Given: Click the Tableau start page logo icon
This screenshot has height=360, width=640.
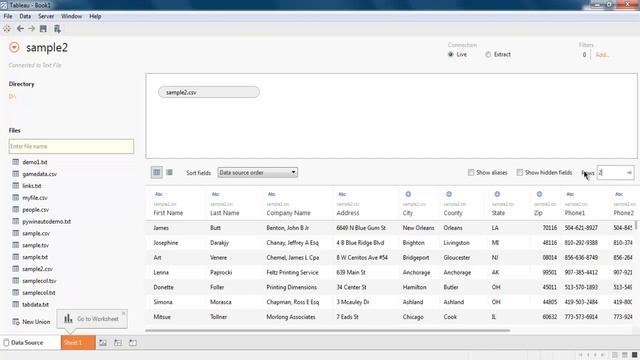Looking at the screenshot, I should click(x=7, y=29).
